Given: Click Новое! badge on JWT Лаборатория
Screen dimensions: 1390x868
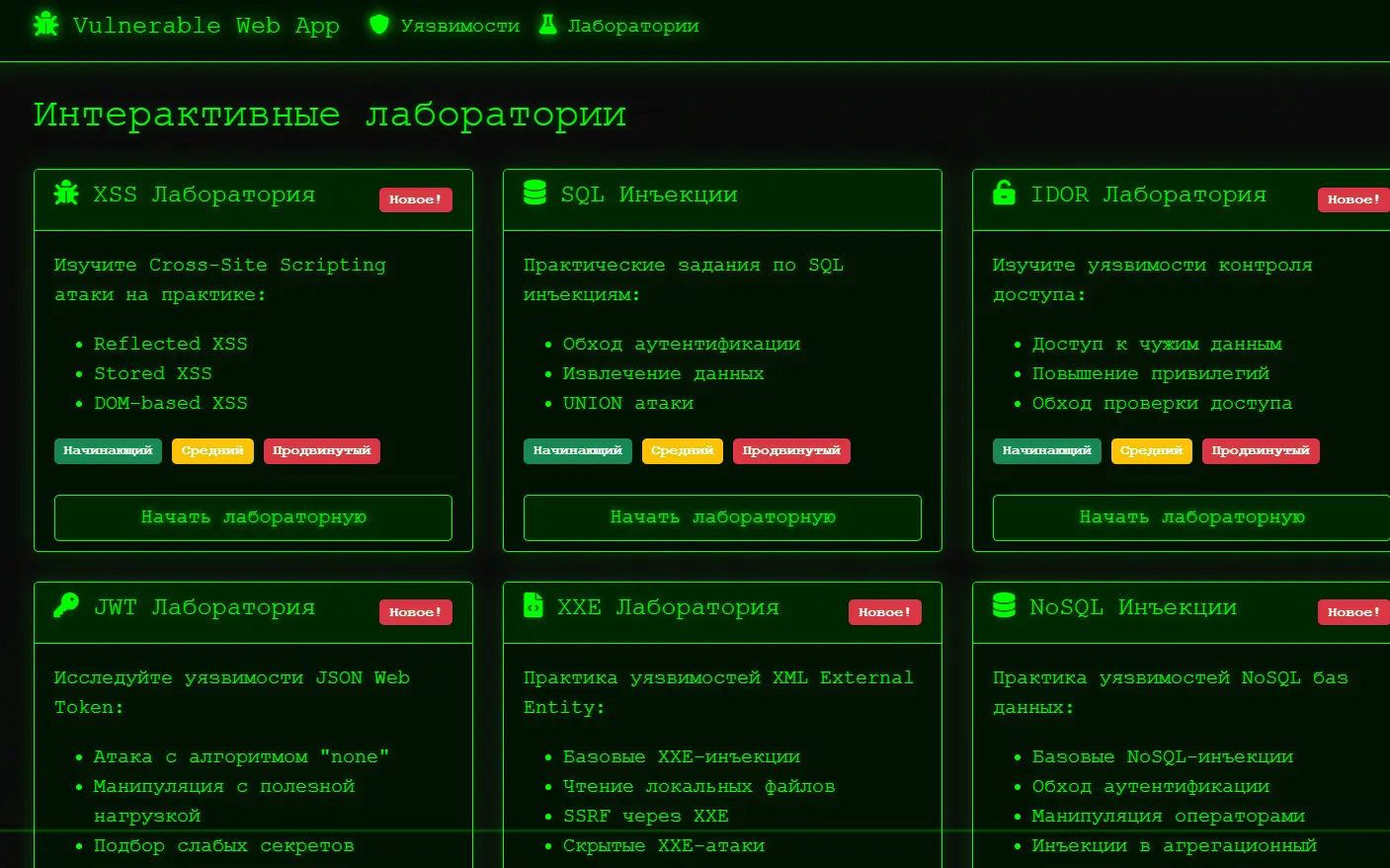Looking at the screenshot, I should (416, 612).
